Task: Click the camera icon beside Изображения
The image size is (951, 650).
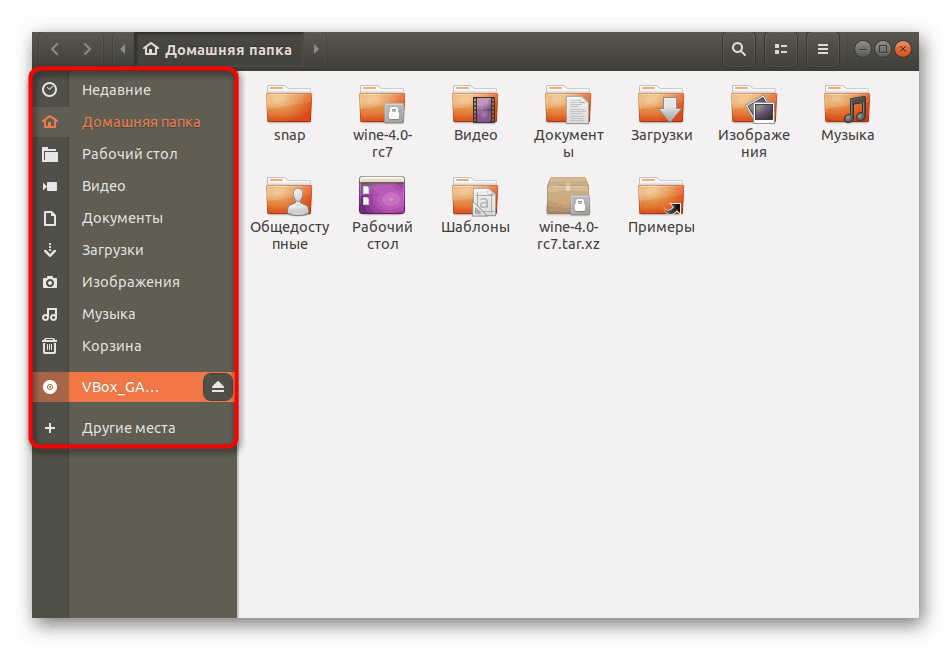Action: (x=50, y=283)
